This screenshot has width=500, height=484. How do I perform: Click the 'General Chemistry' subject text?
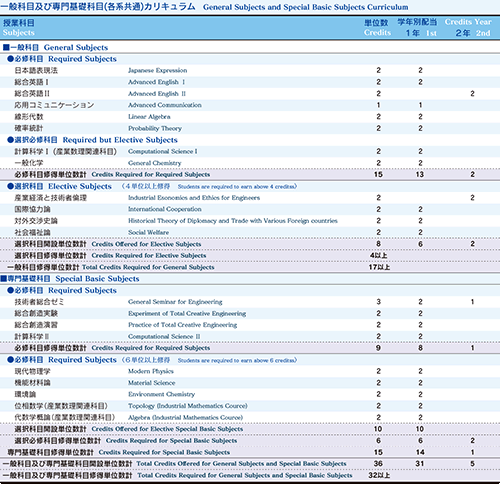coord(155,163)
